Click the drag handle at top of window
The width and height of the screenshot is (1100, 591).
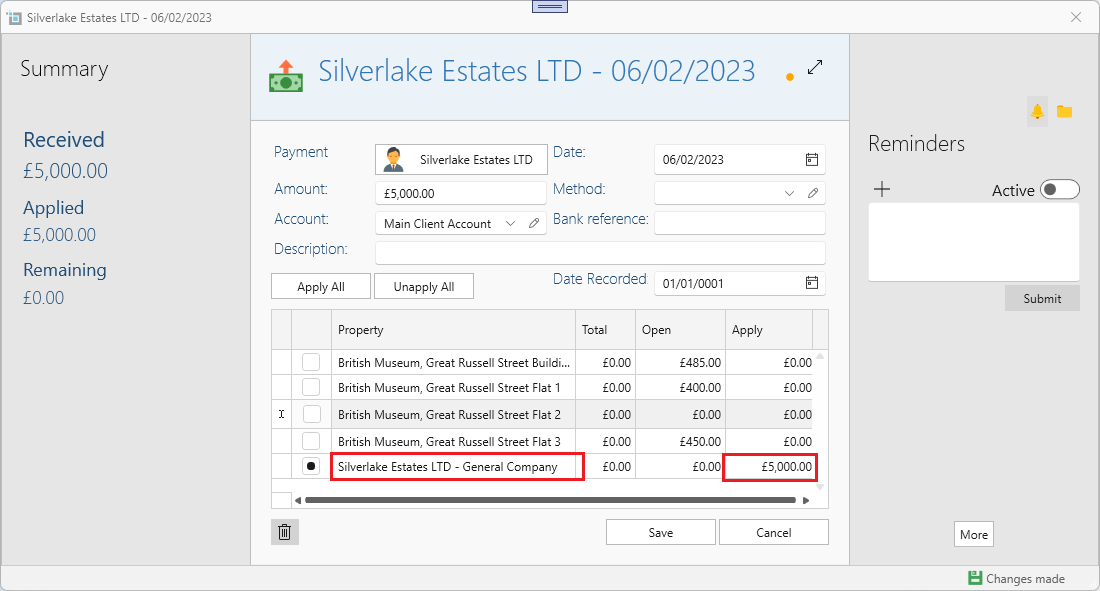[550, 6]
